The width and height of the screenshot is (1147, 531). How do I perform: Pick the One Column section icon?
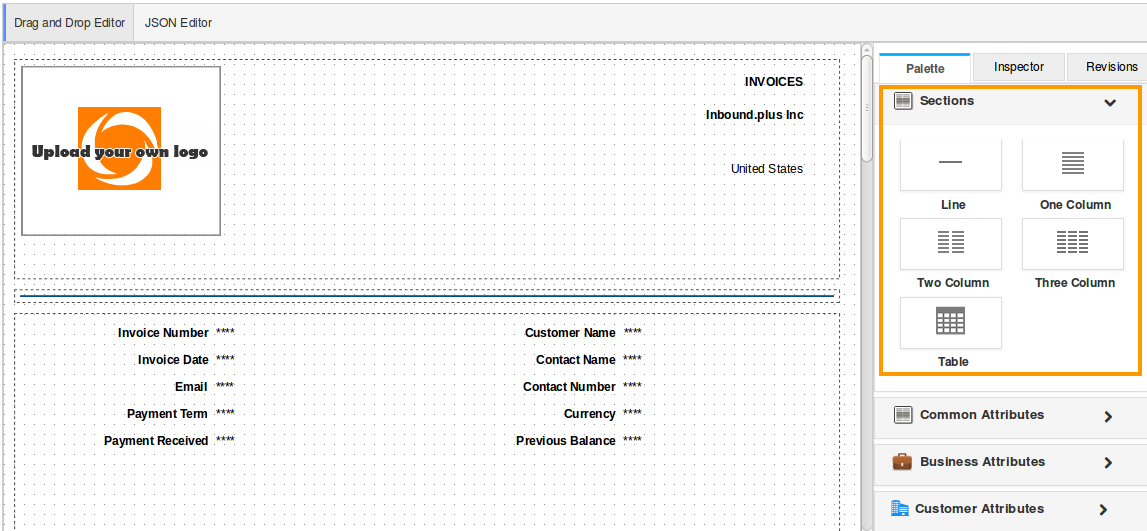pos(1072,164)
